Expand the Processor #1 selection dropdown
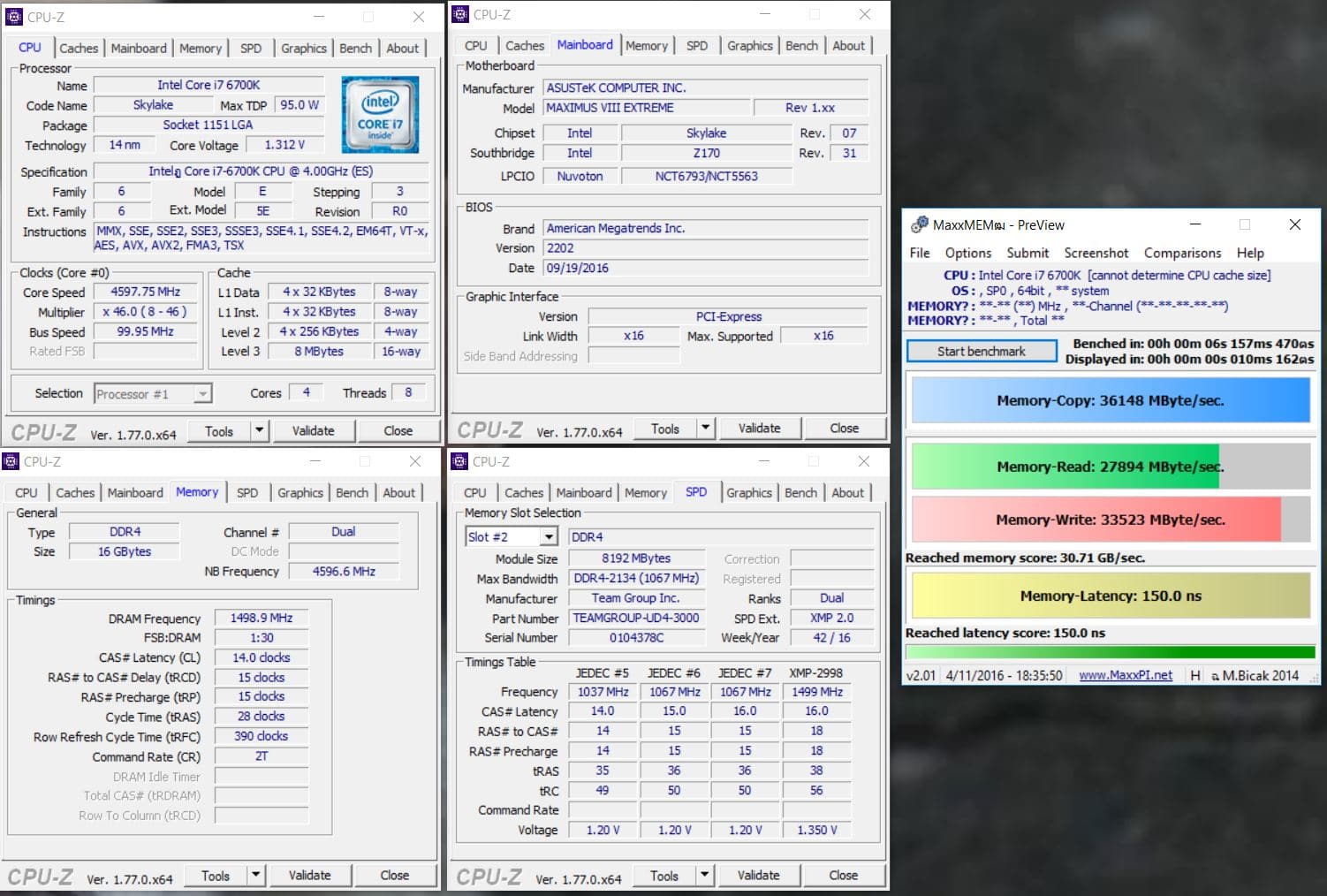1327x896 pixels. point(203,394)
